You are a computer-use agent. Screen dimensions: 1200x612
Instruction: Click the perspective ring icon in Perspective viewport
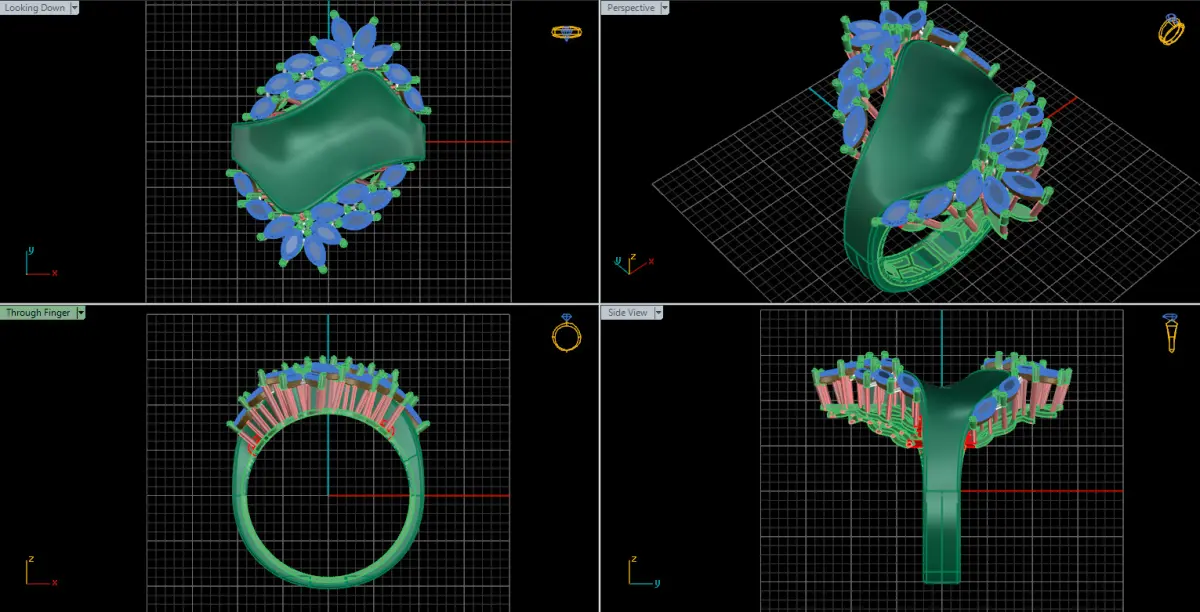(1171, 30)
